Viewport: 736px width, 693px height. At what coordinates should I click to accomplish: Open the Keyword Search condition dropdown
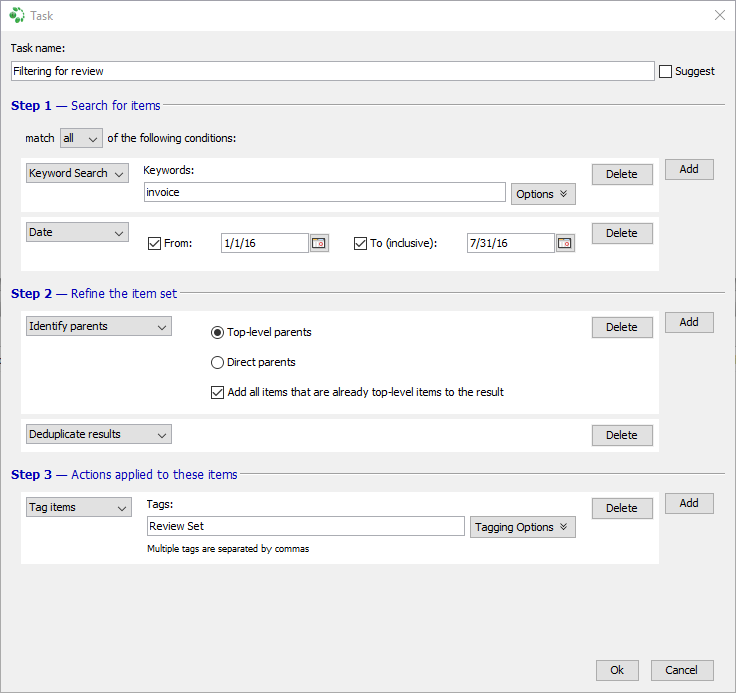point(78,173)
